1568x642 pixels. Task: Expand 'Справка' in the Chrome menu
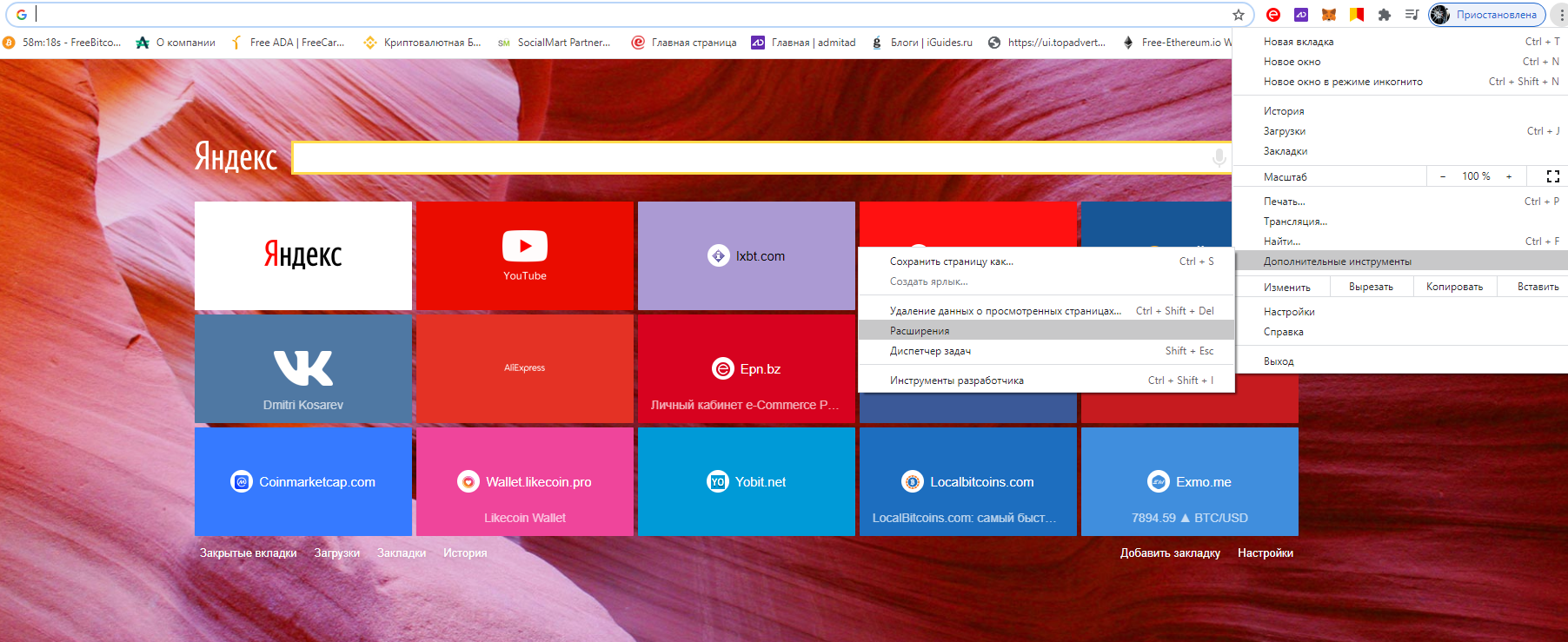[x=1400, y=332]
